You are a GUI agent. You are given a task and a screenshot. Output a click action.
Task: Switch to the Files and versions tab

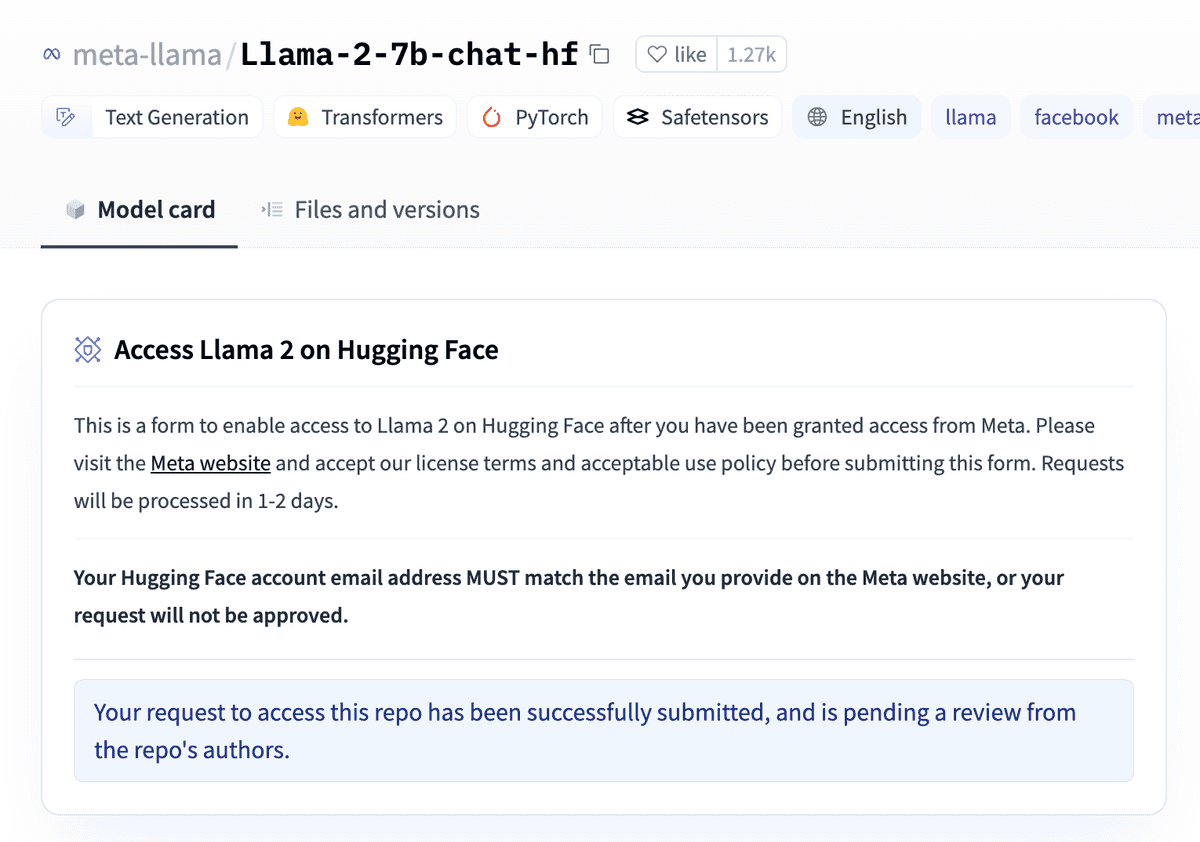[x=387, y=209]
